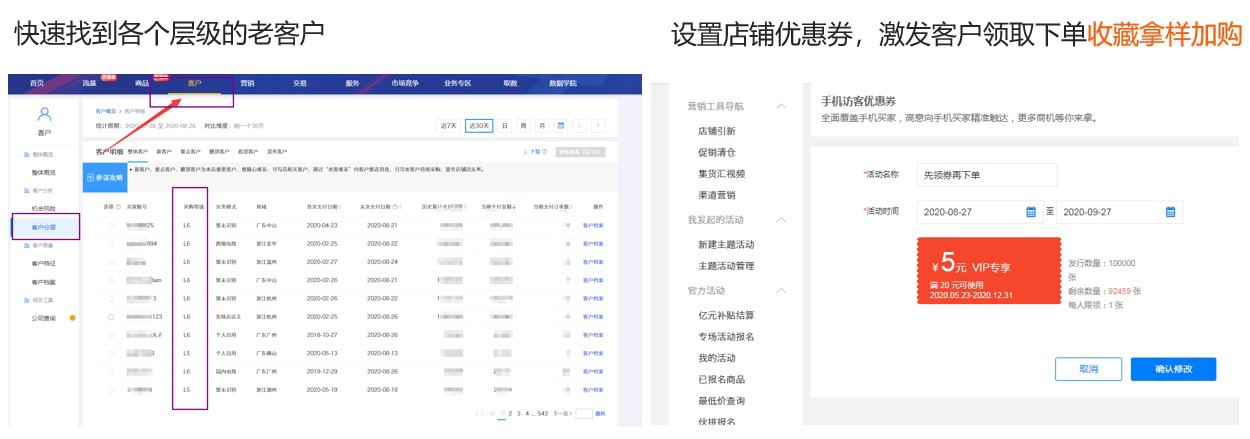Open 渠道营销 in the marketing menu
Viewport: 1250px width, 439px height.
(717, 194)
